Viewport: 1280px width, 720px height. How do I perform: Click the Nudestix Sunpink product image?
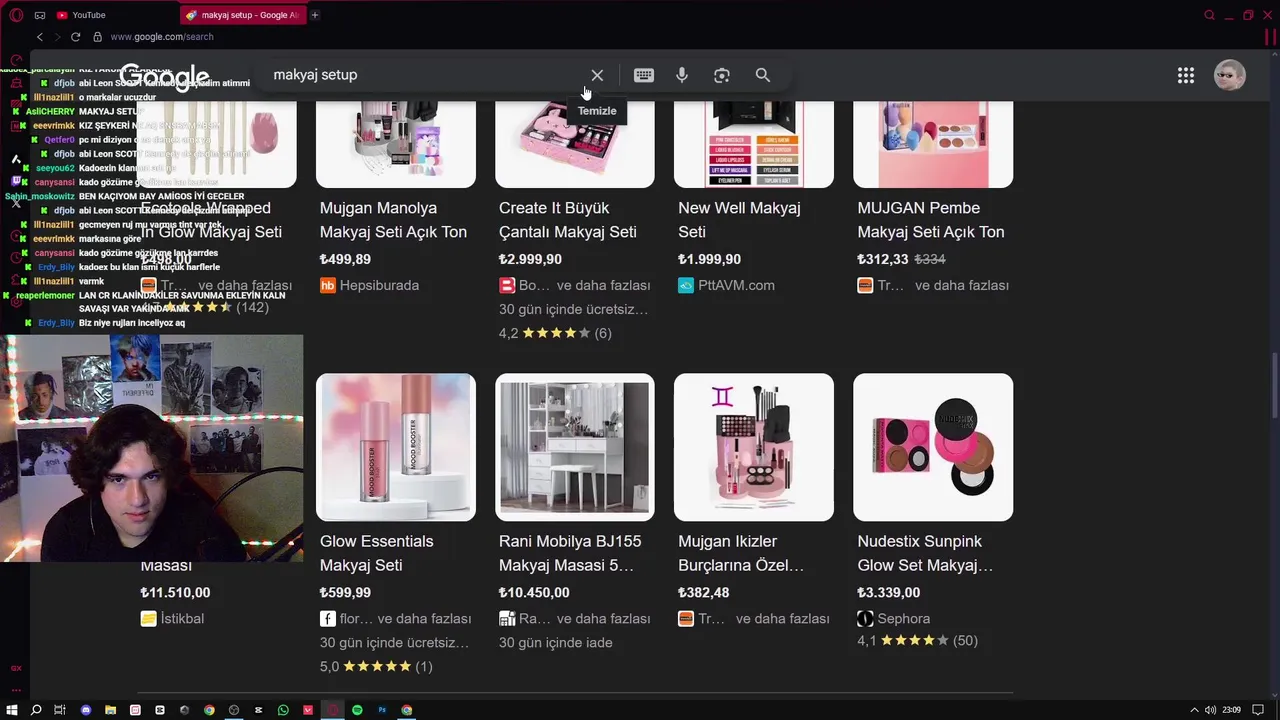tap(933, 447)
